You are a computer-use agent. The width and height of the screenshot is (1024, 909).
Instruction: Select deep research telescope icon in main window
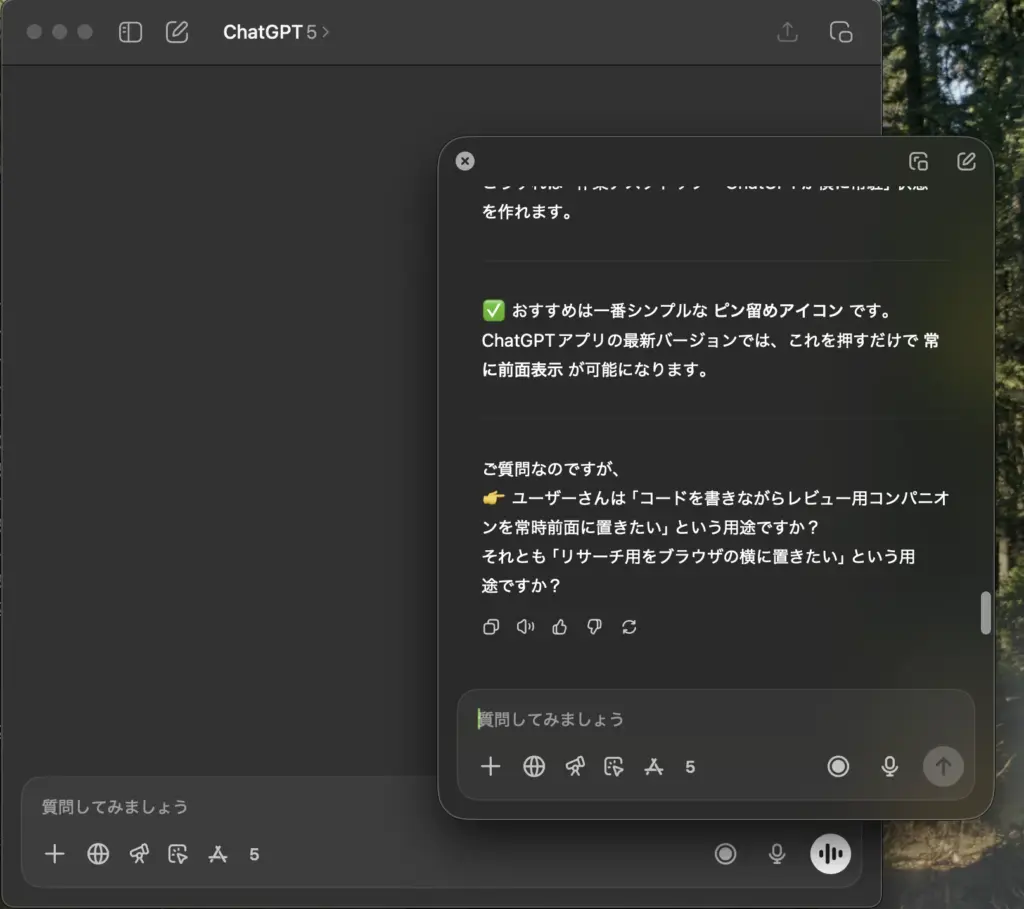point(139,853)
